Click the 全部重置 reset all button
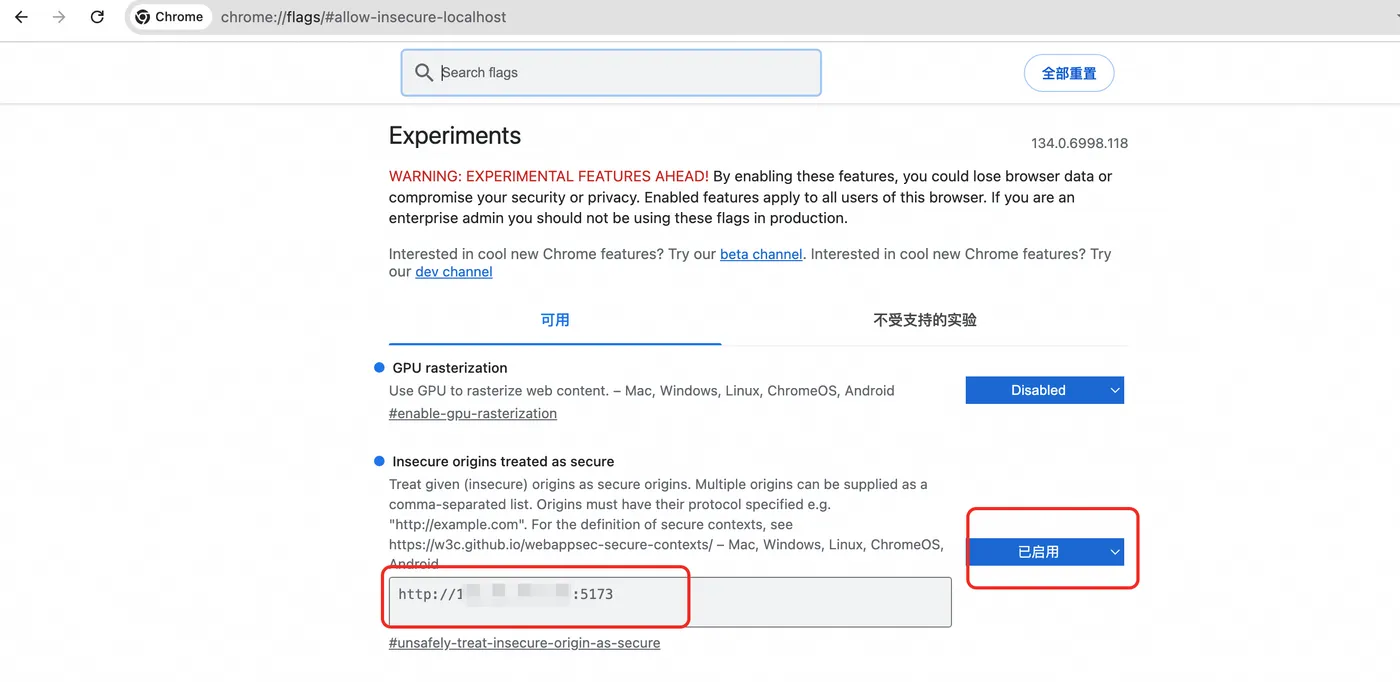The image size is (1400, 682). point(1069,73)
